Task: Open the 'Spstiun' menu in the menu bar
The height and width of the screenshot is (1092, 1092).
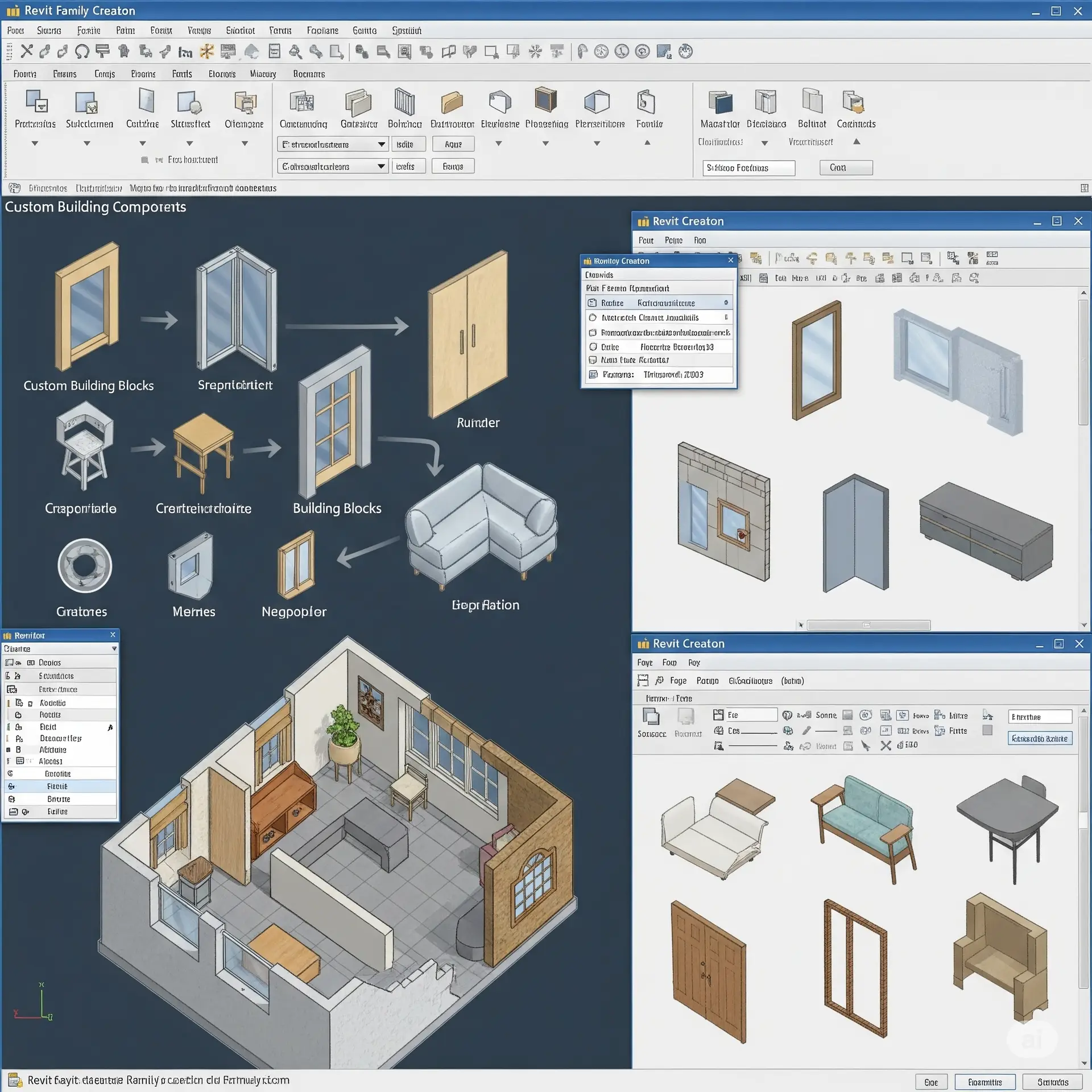Action: (406, 30)
